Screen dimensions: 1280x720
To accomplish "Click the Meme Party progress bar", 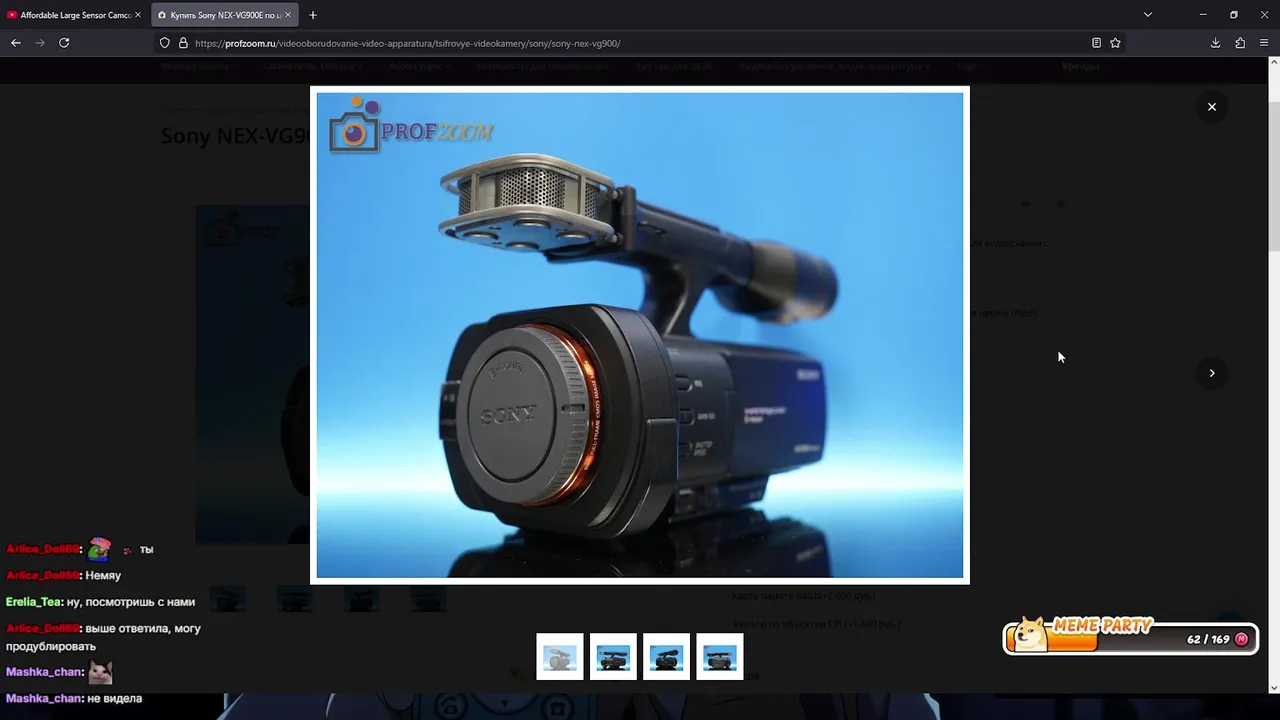I will coord(1130,639).
